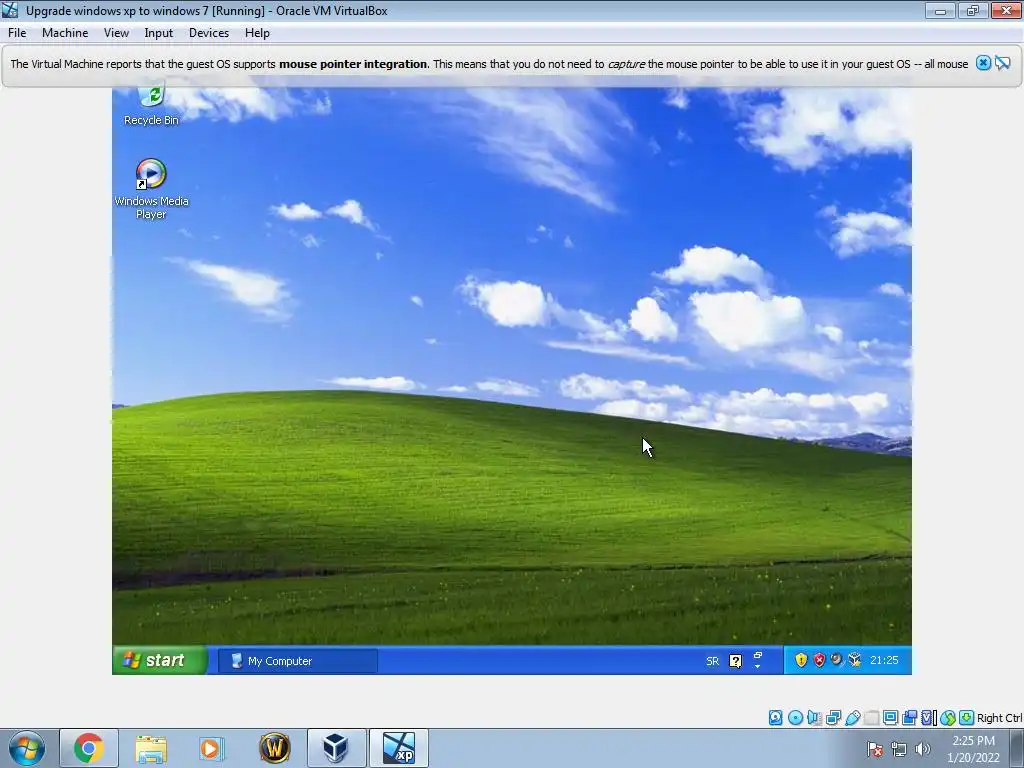Open the Action Center flag icon
This screenshot has width=1024, height=768.
[875, 749]
